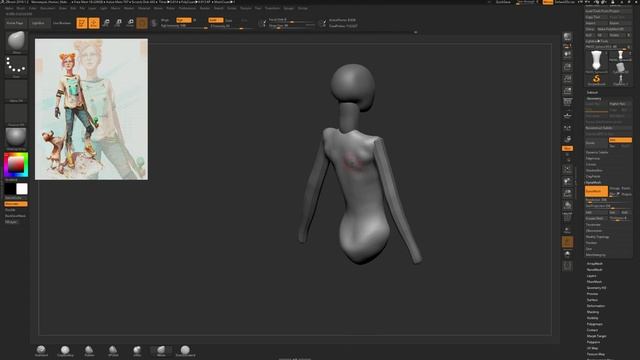Select the Rotate transform icon in top shelf
640x360 pixels.
[130, 23]
